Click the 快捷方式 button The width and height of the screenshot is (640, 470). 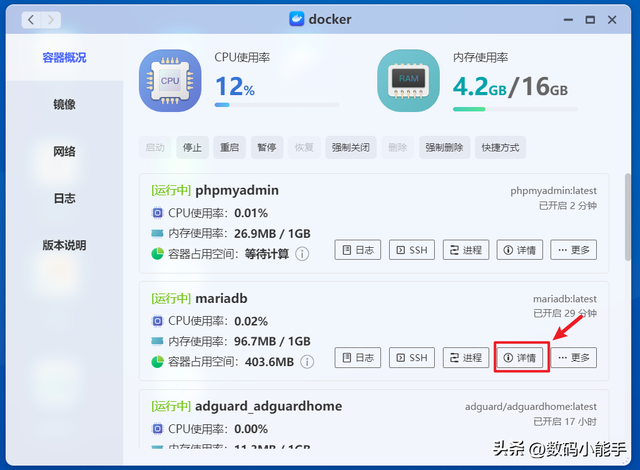point(500,147)
